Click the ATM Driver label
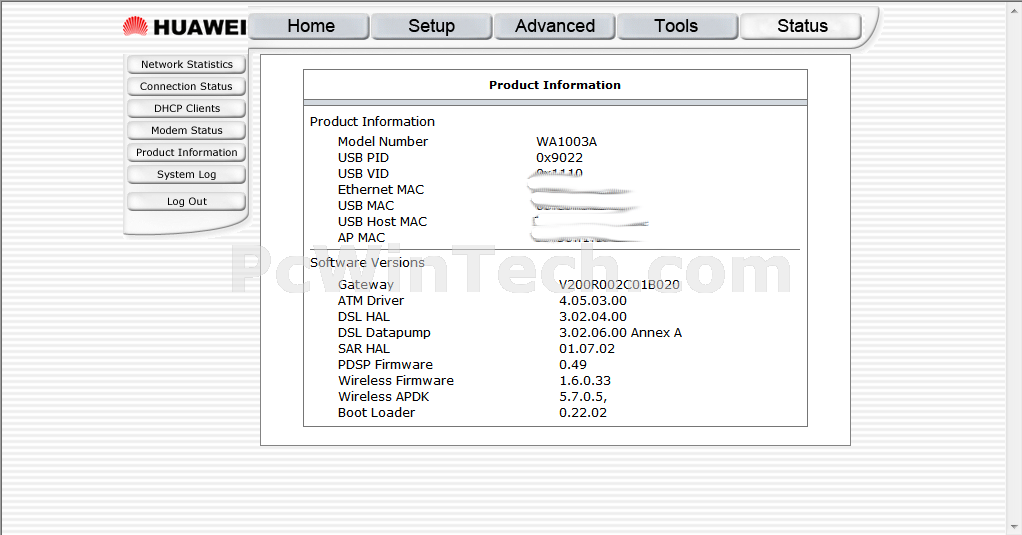The height and width of the screenshot is (535, 1022). click(x=371, y=300)
